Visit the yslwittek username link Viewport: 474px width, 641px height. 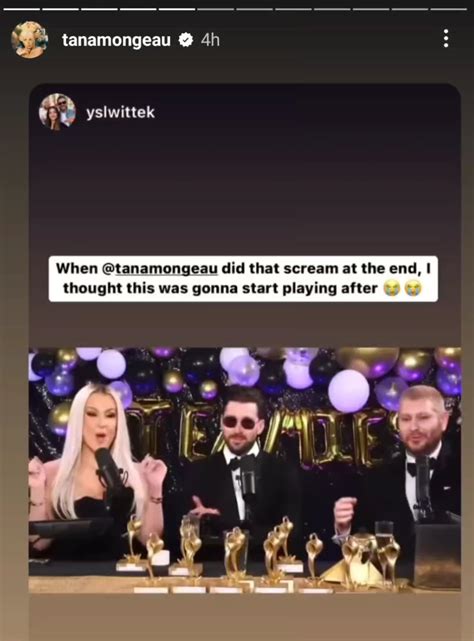click(120, 112)
